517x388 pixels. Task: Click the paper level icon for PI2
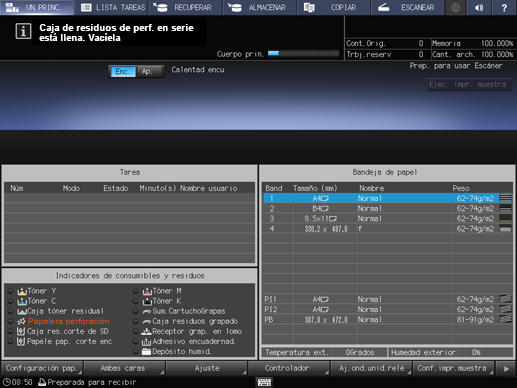coord(505,309)
